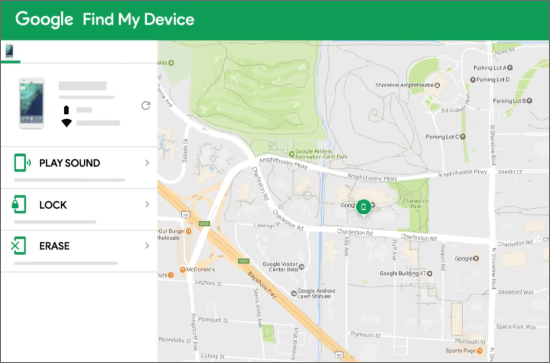Expand Erase option using the chevron

tap(147, 246)
